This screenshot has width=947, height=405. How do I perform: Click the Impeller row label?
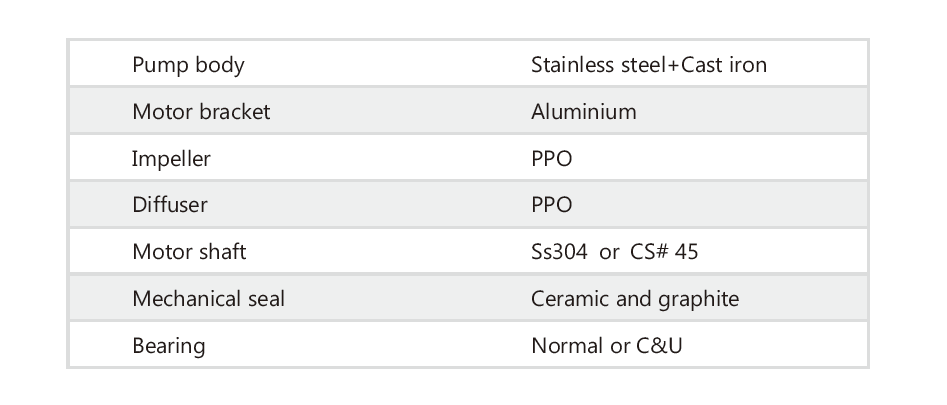click(x=171, y=158)
